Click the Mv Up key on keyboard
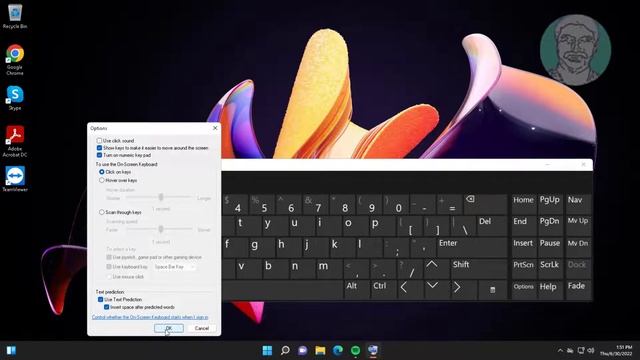The image size is (640, 360). pos(578,225)
